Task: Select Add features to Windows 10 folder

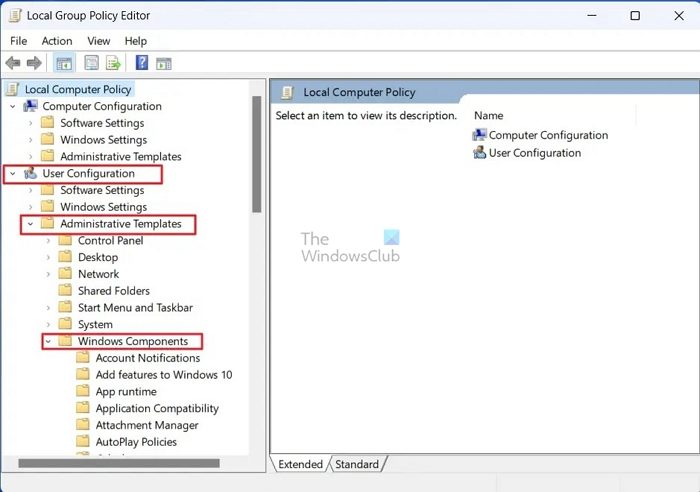Action: click(x=164, y=375)
